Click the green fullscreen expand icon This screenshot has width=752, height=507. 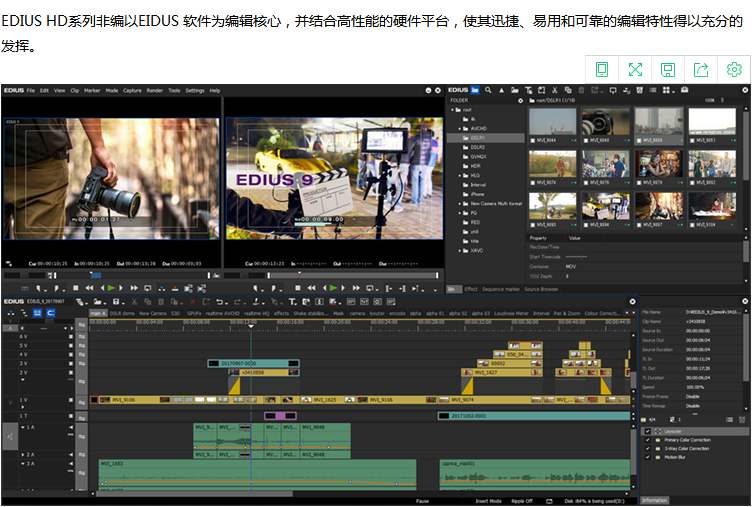[635, 69]
